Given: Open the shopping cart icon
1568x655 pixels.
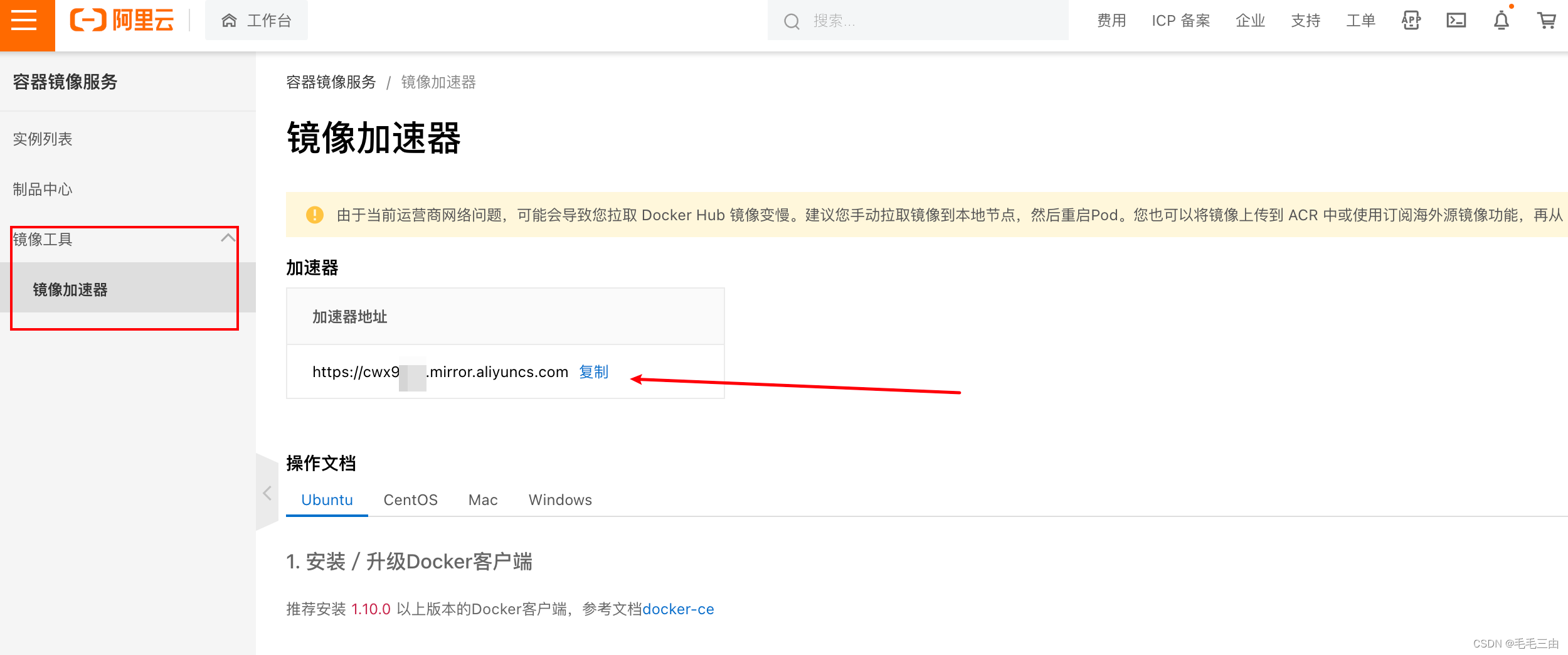Looking at the screenshot, I should tap(1546, 21).
